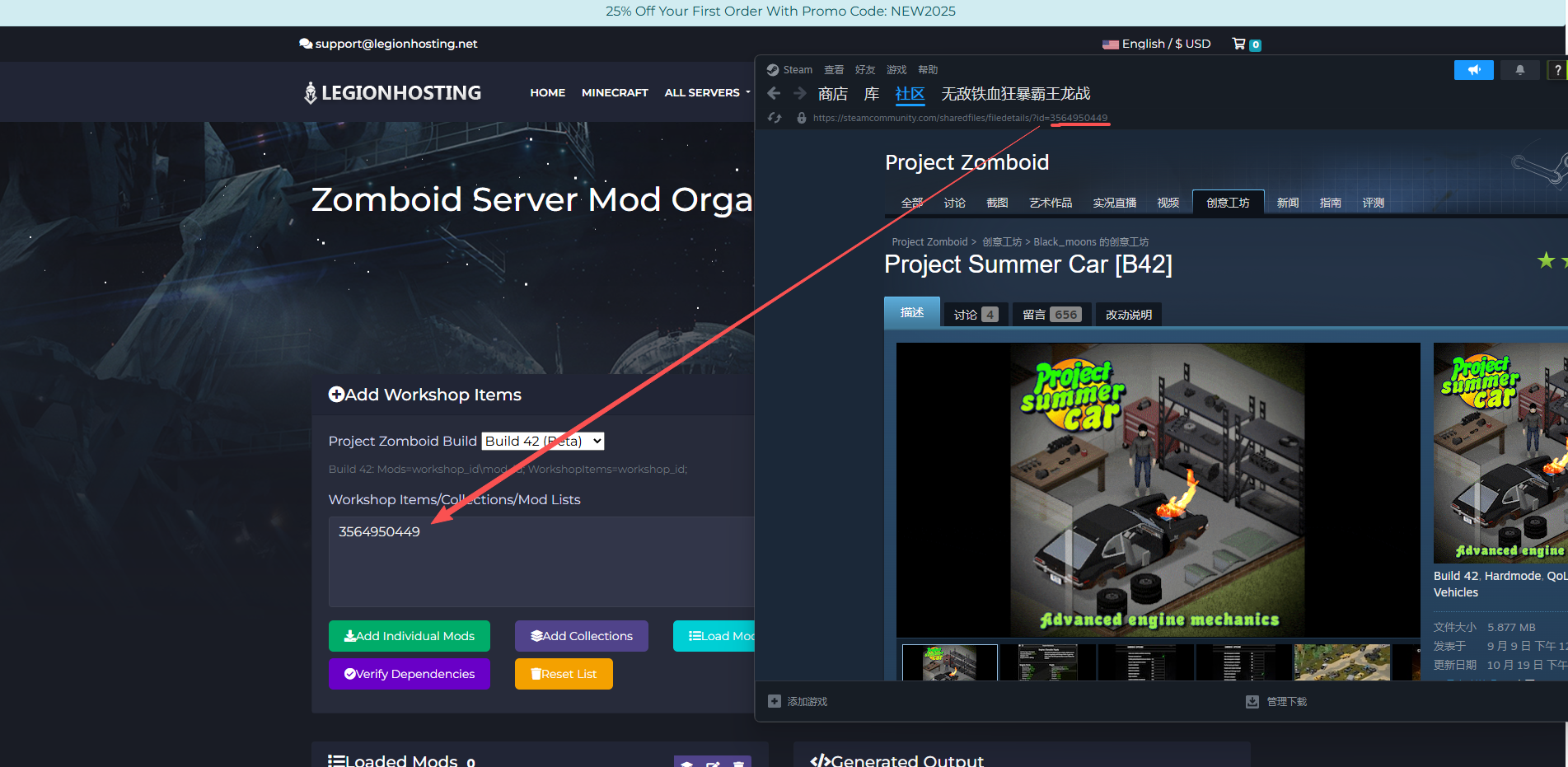Open the MINECRAFT nav menu item
The height and width of the screenshot is (767, 1568).
(x=615, y=93)
